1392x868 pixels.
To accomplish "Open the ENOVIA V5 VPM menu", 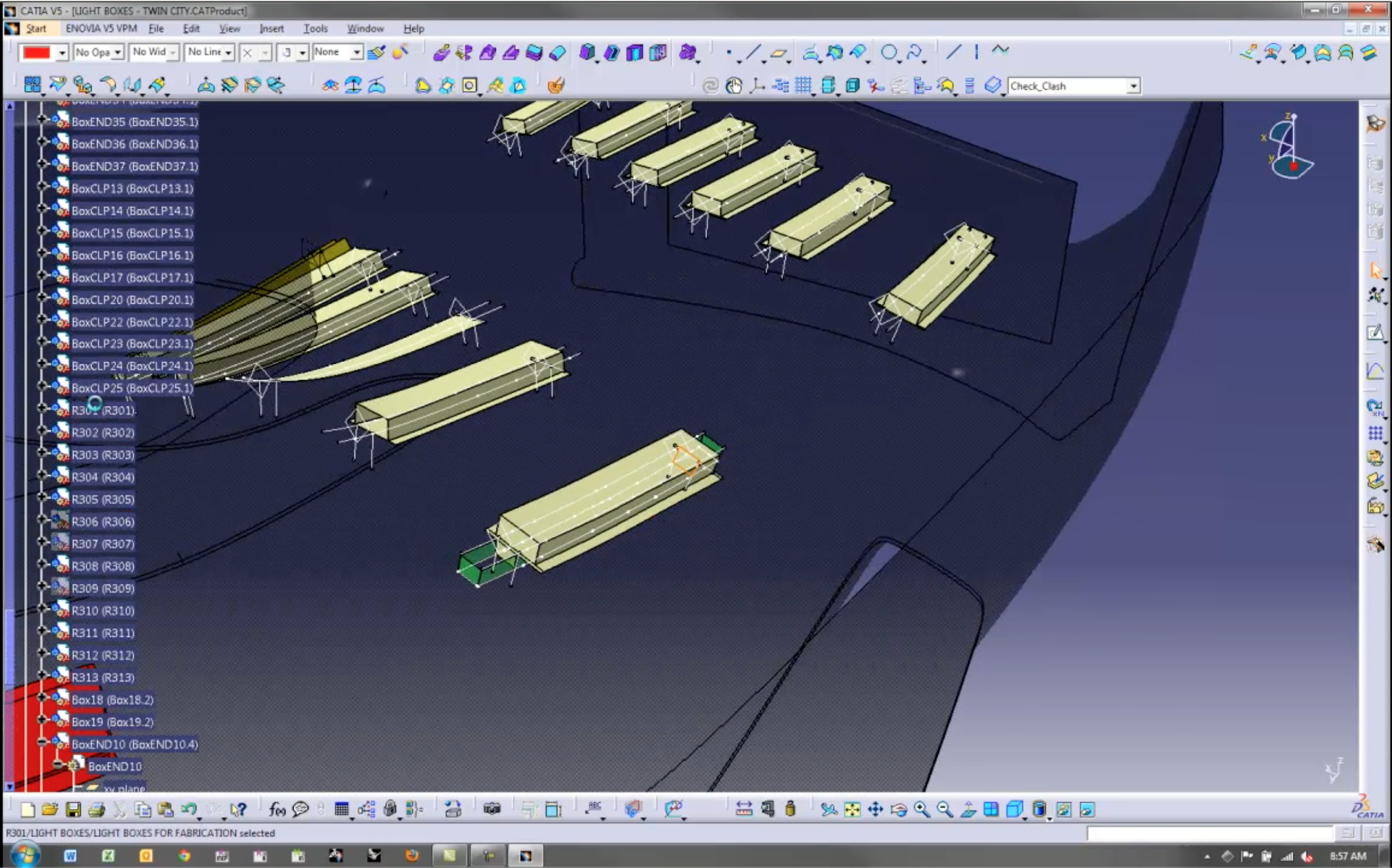I will coord(101,28).
